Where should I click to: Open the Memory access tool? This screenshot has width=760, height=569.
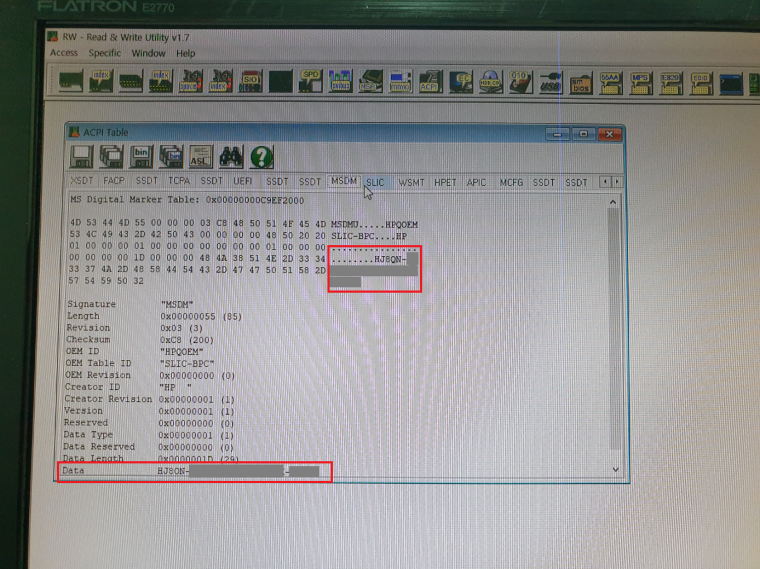click(x=131, y=81)
